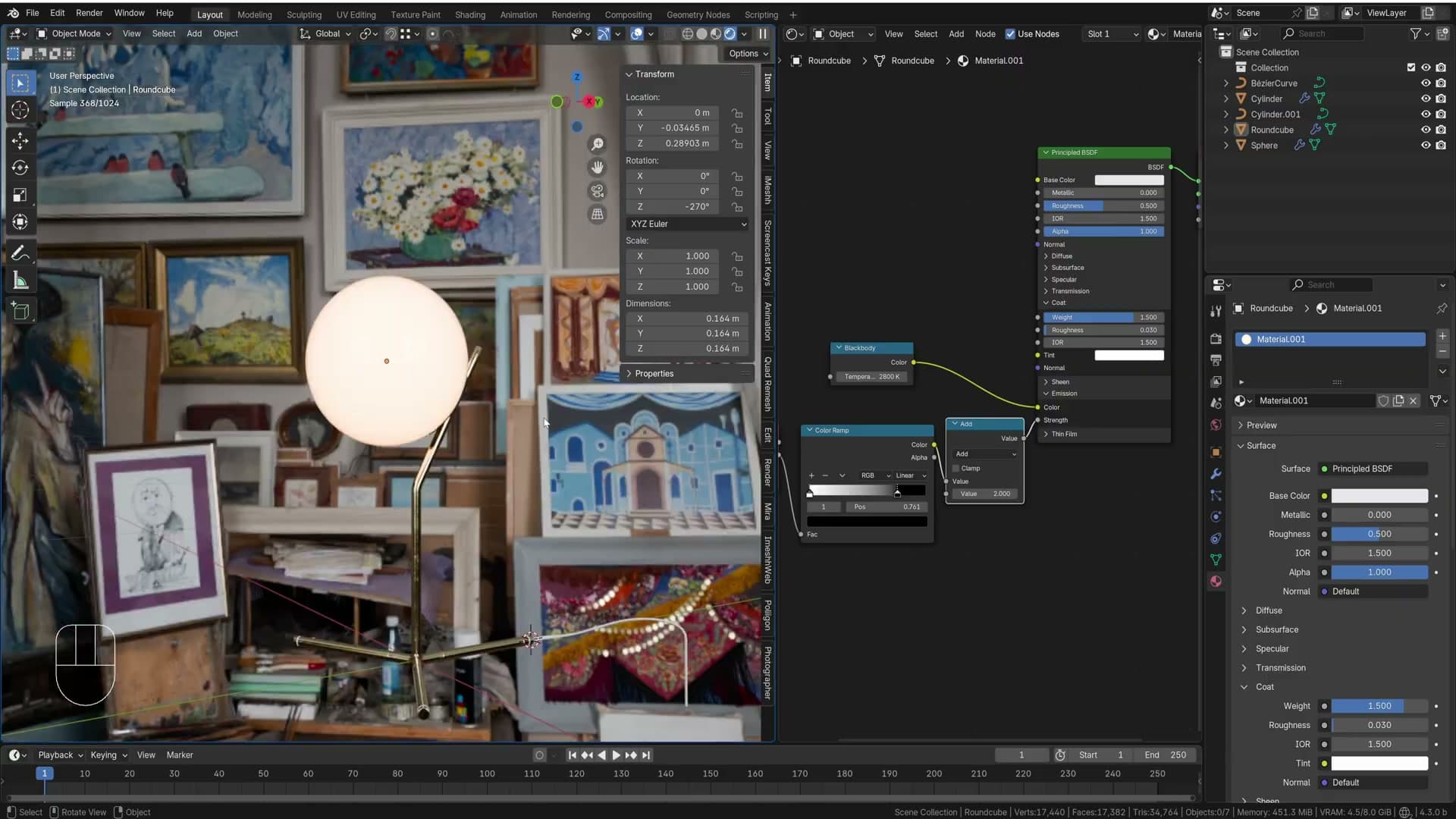Select the Cursor tool in viewport toolbar
The height and width of the screenshot is (819, 1456).
click(20, 110)
